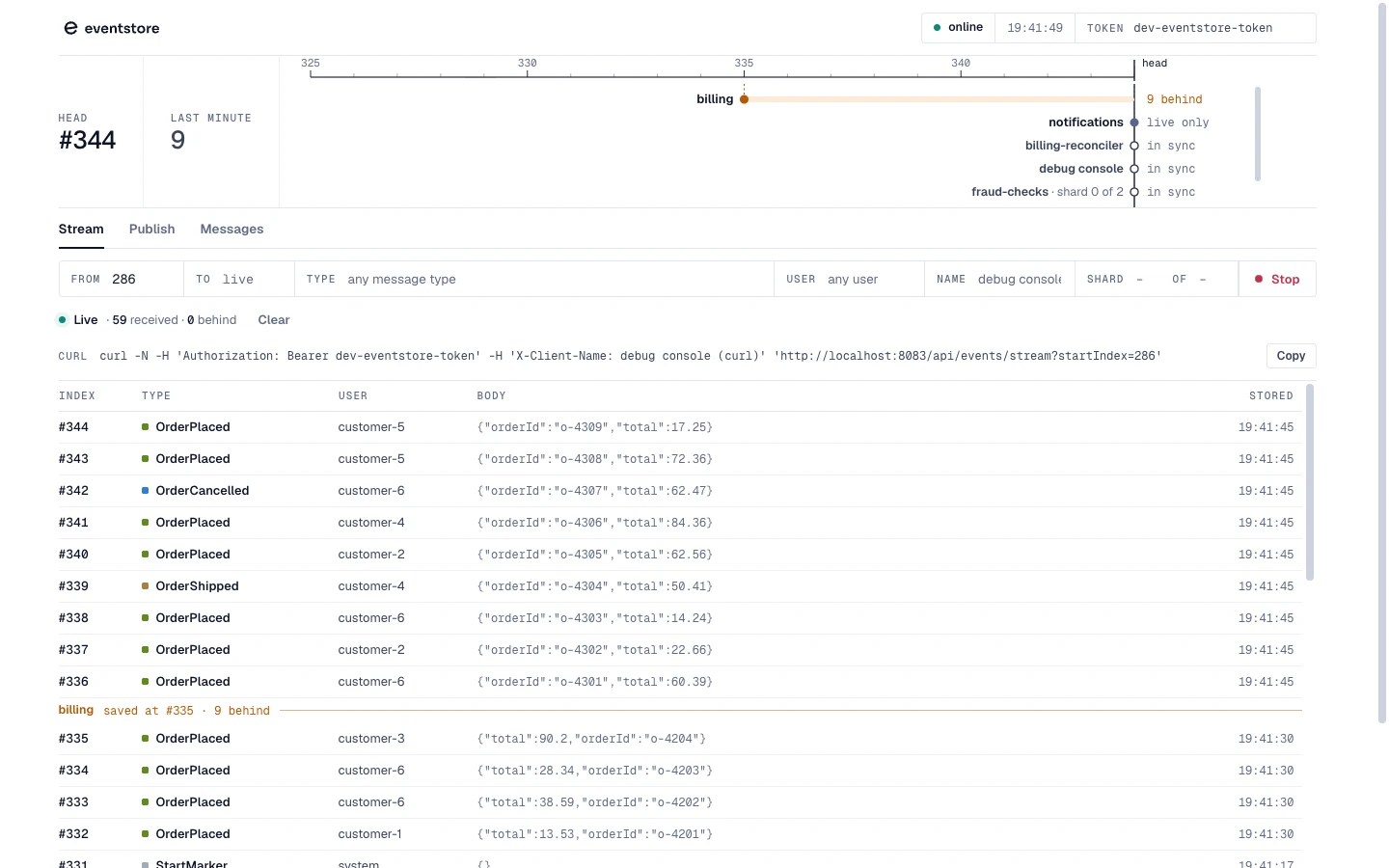Edit the FROM index field
Image resolution: width=1389 pixels, height=868 pixels.
point(122,279)
